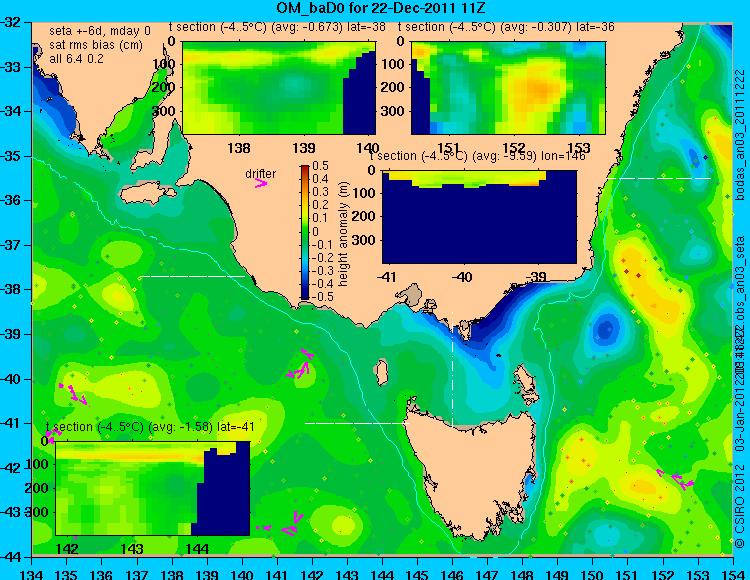Click the title 'OM_baD0 for 22-Dec-2011 11Z'
This screenshot has height=580, width=750.
coord(381,8)
